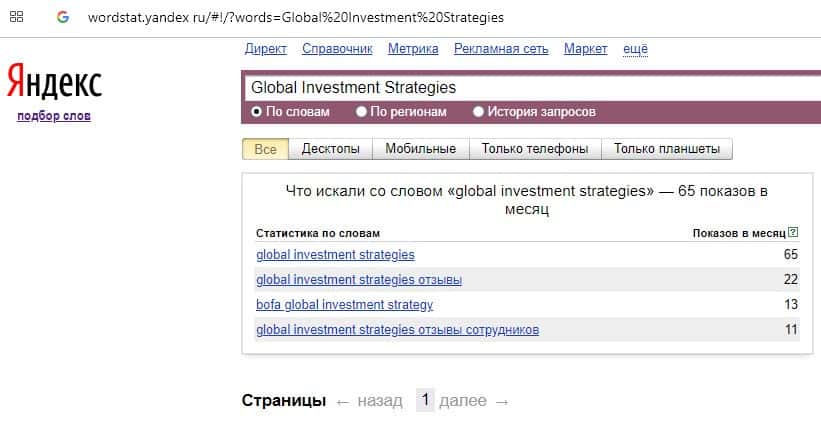Click the help question mark icon
This screenshot has width=821, height=432.
[x=793, y=233]
